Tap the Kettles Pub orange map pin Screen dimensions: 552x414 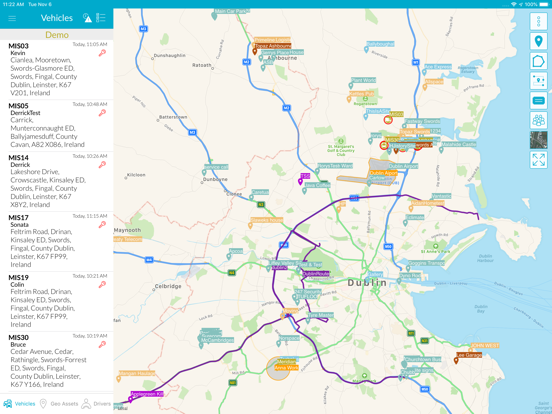349,99
